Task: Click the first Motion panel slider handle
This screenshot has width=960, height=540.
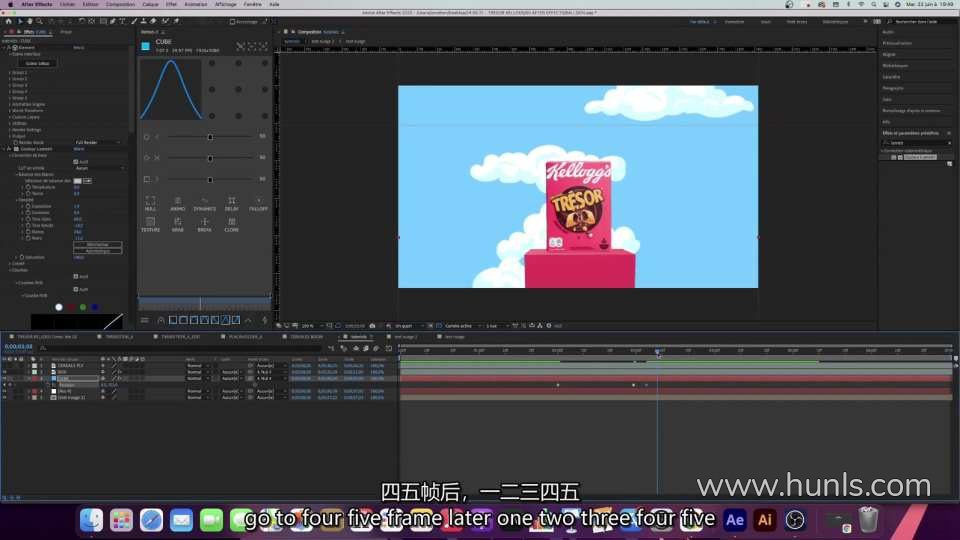Action: (210, 137)
